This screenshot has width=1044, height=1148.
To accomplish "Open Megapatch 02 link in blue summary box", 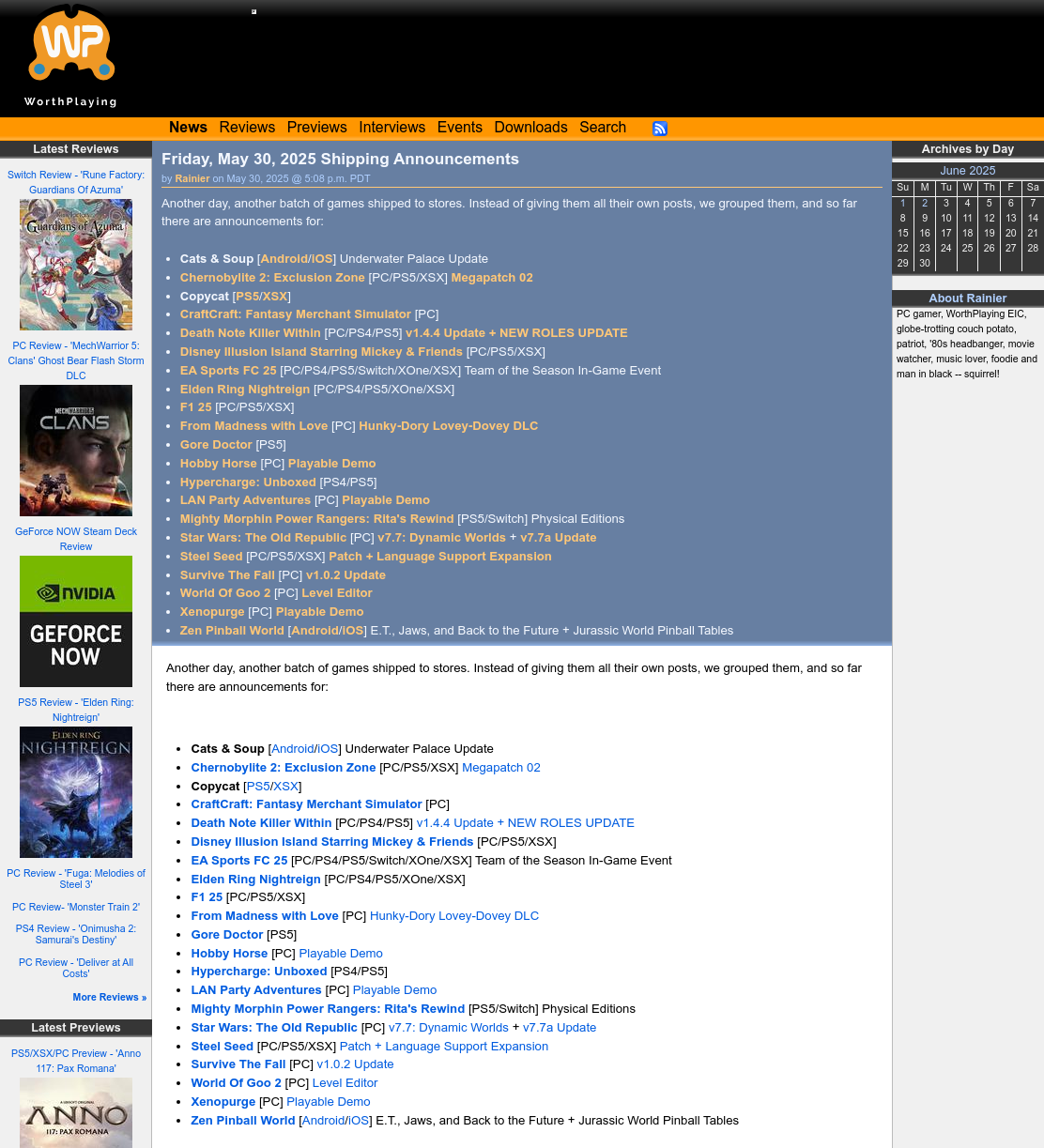I will pyautogui.click(x=492, y=278).
